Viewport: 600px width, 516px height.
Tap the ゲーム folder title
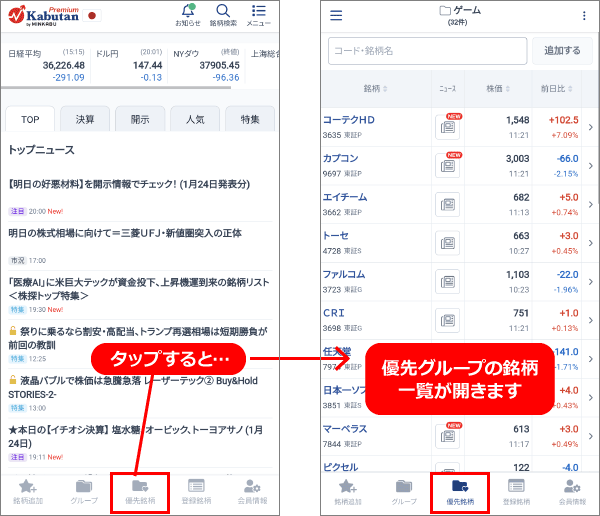tap(460, 10)
